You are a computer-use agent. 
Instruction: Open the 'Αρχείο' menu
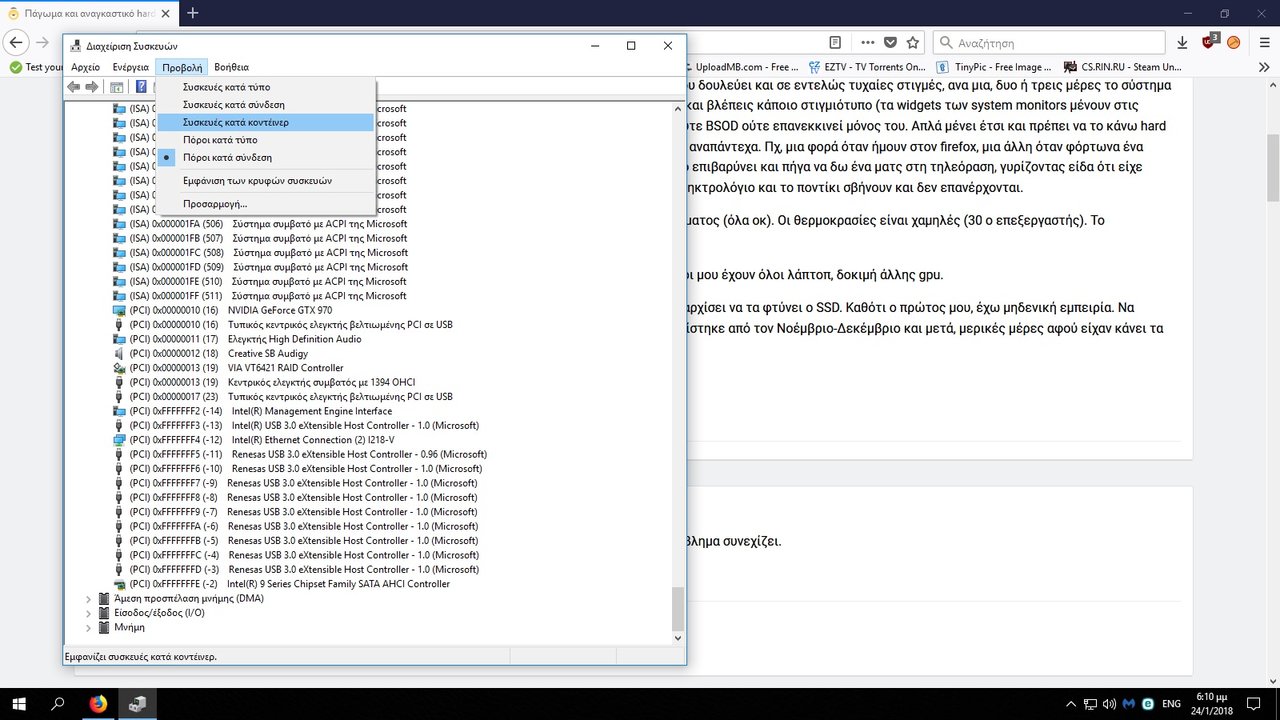pyautogui.click(x=86, y=67)
